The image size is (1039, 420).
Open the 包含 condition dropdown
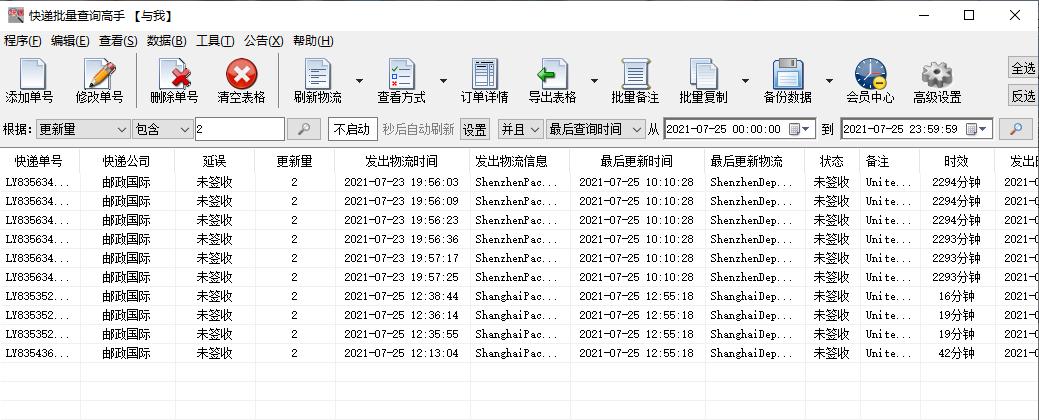click(162, 129)
